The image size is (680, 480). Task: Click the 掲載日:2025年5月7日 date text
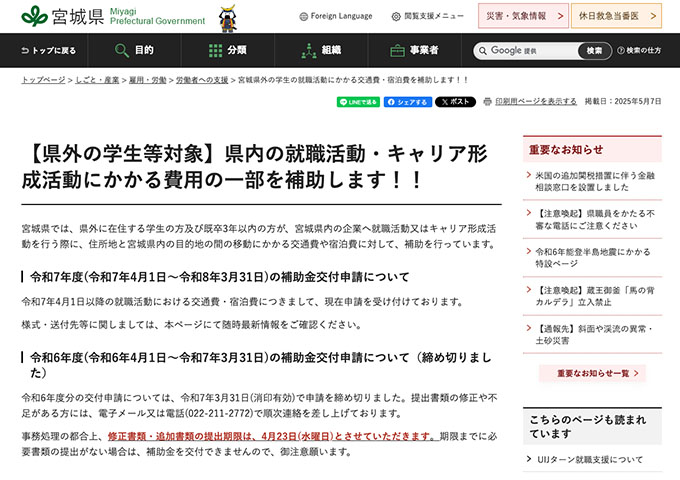pyautogui.click(x=623, y=101)
